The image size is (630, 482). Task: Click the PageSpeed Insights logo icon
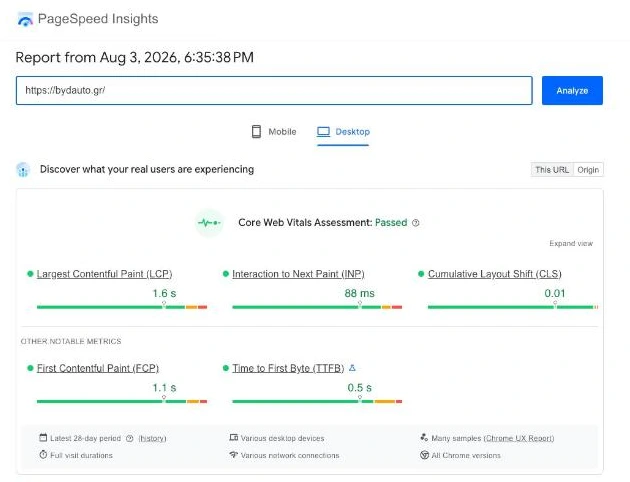click(25, 19)
